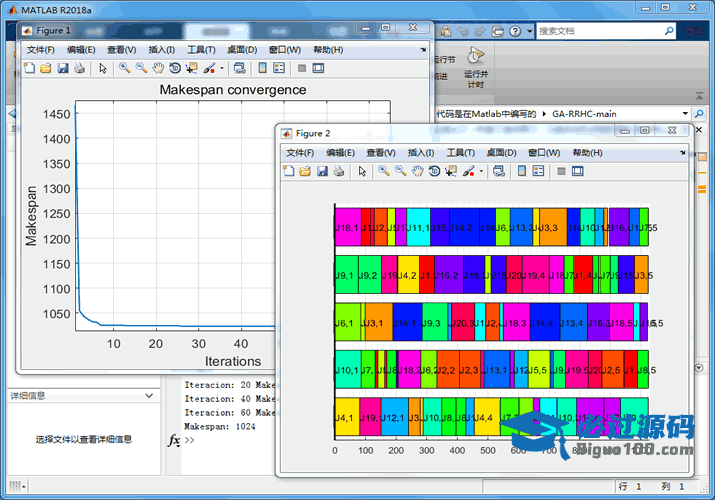Click Link Plot icon in Figure 2 toolbar
715x500 pixels.
pyautogui.click(x=499, y=171)
